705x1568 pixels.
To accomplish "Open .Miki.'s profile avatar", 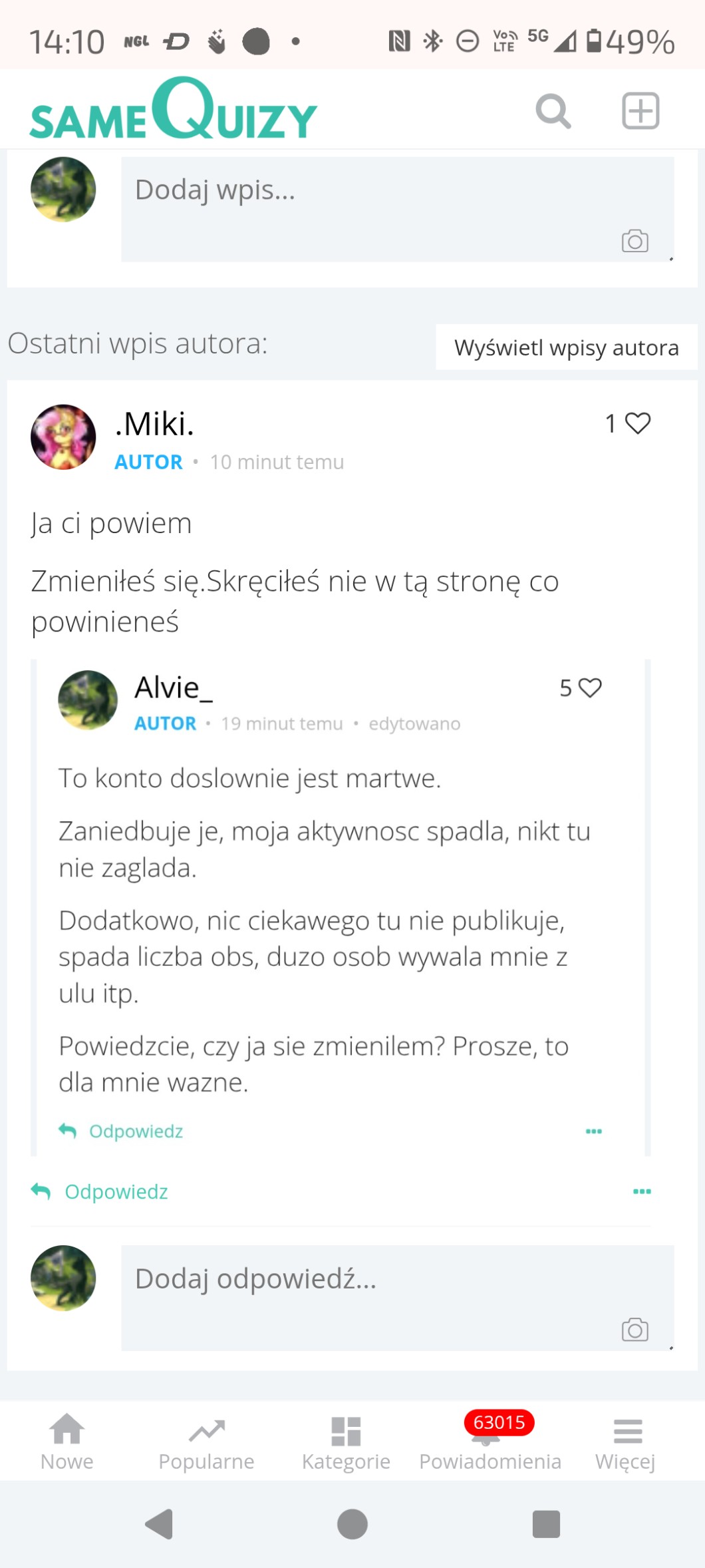I will tap(63, 437).
